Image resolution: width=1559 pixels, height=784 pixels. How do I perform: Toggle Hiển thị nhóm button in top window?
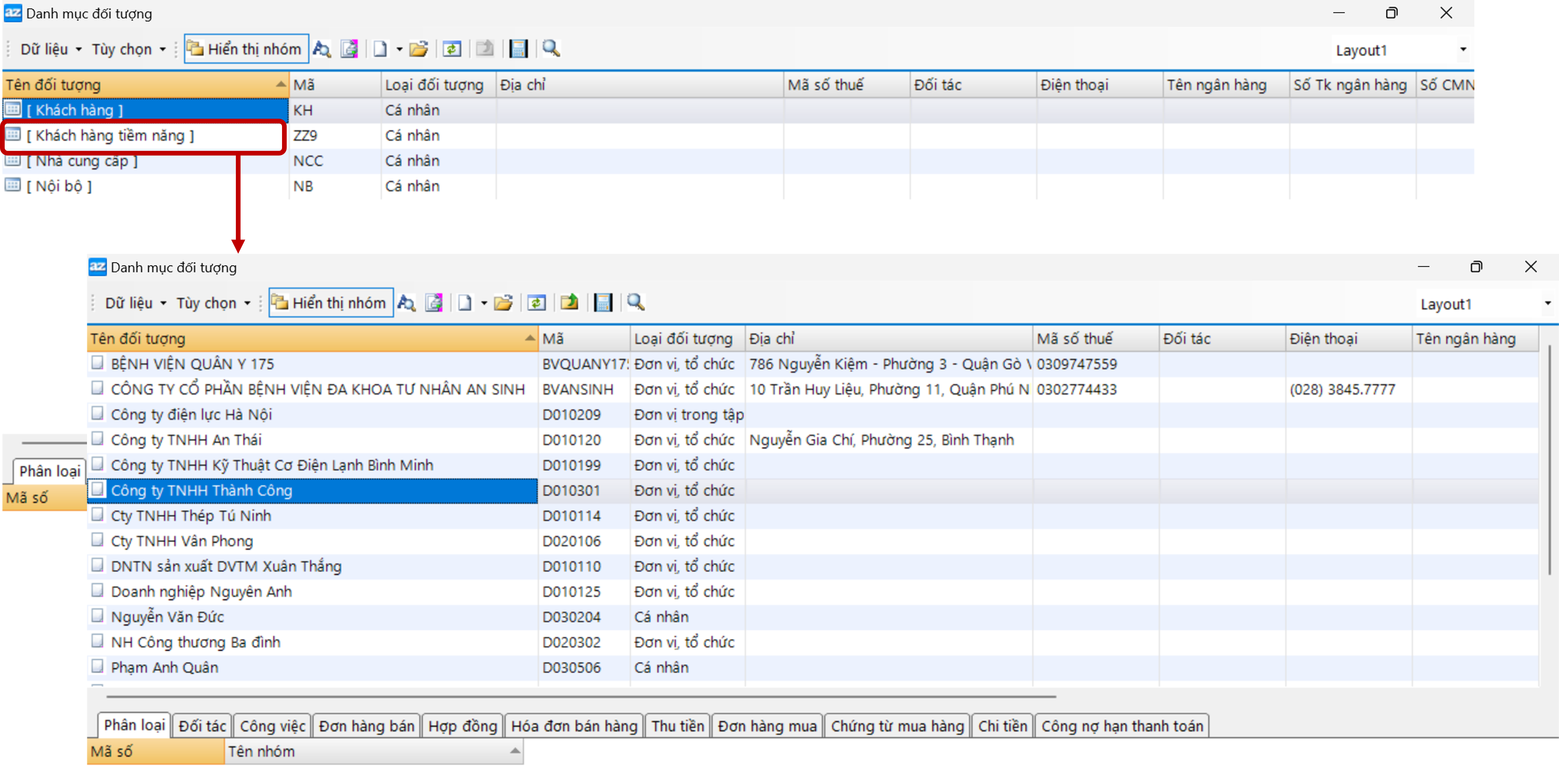click(x=246, y=49)
